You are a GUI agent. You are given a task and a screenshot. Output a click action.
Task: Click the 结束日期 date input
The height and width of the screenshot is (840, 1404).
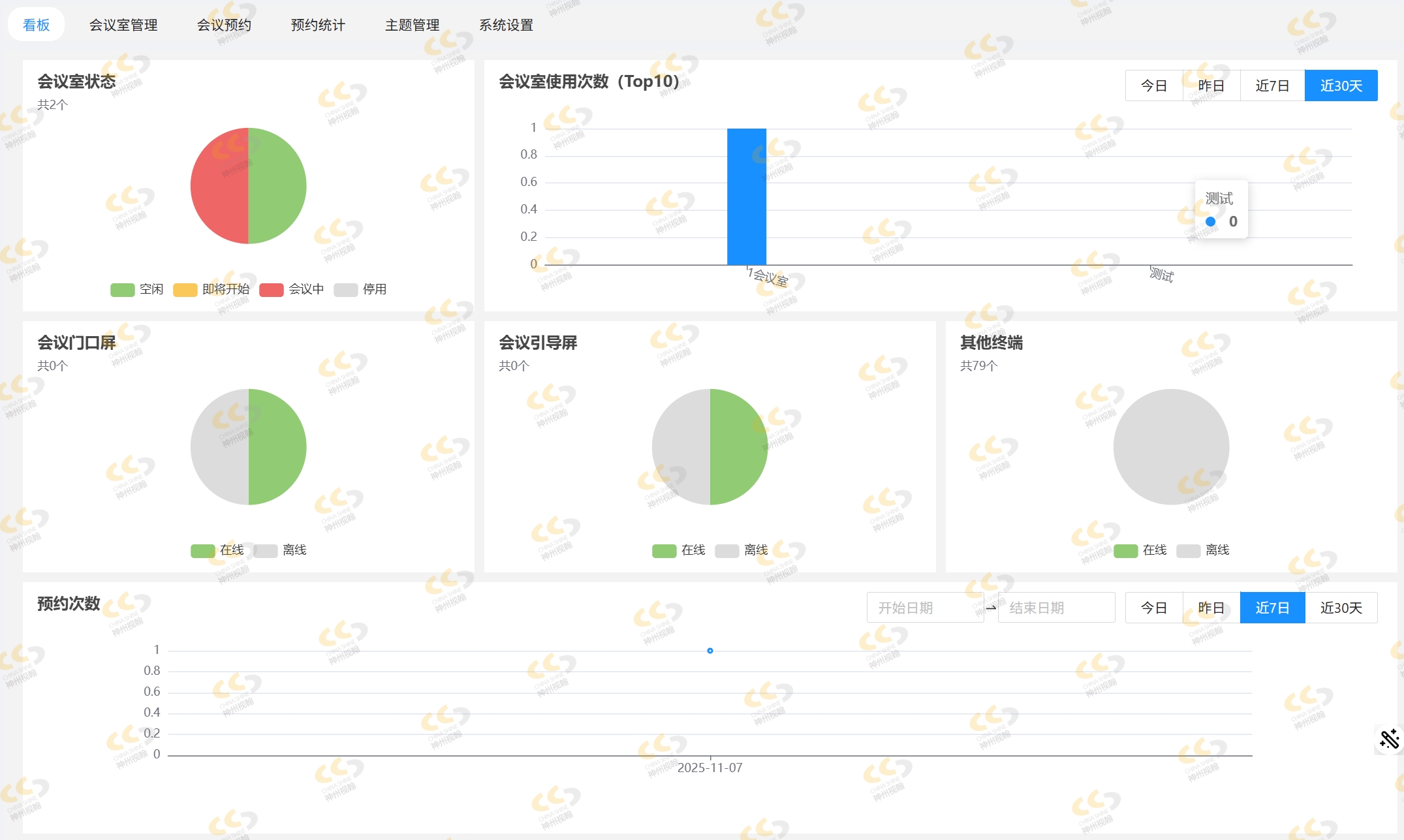(1055, 608)
